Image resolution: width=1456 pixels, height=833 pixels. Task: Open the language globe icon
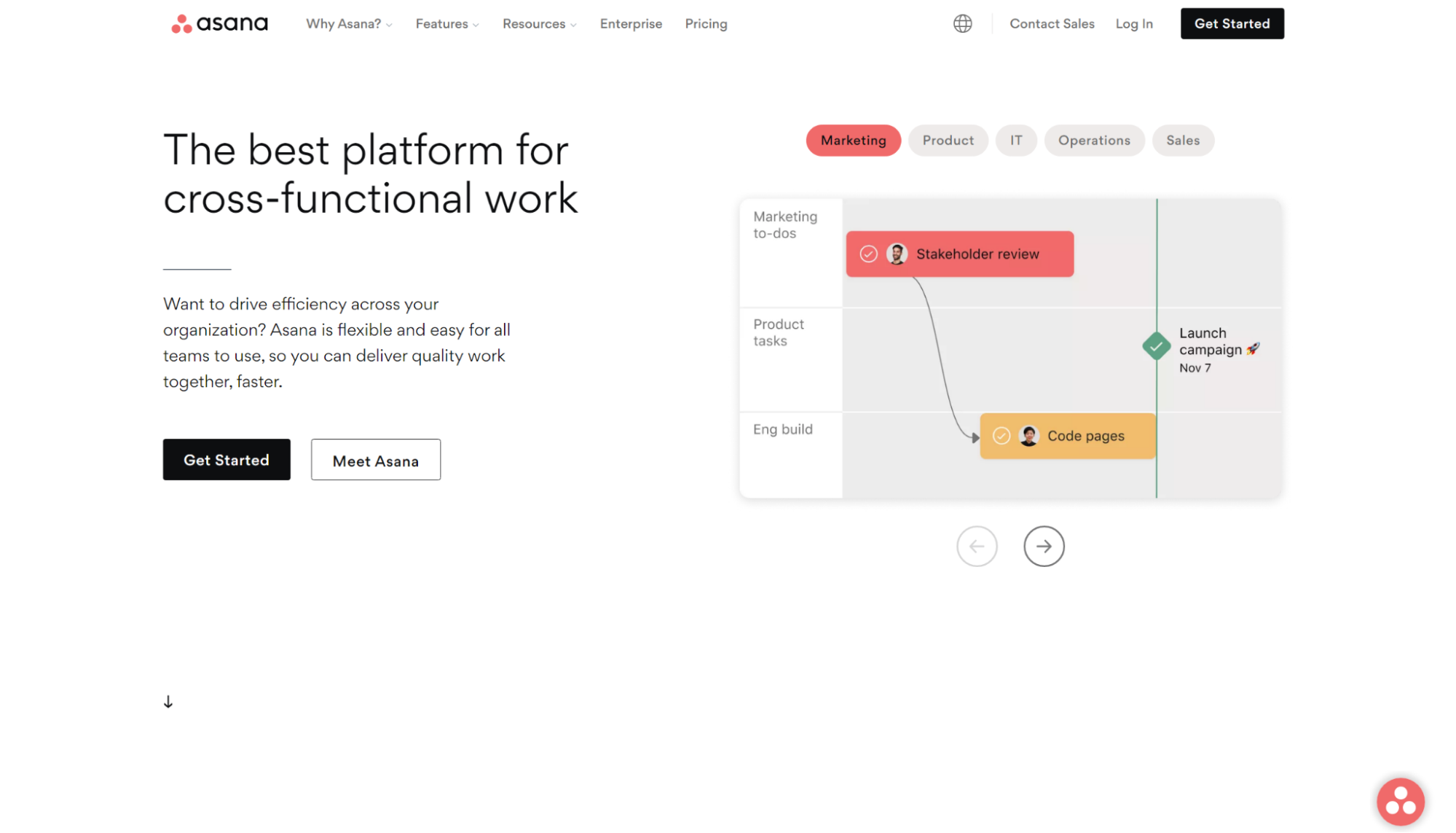click(962, 24)
